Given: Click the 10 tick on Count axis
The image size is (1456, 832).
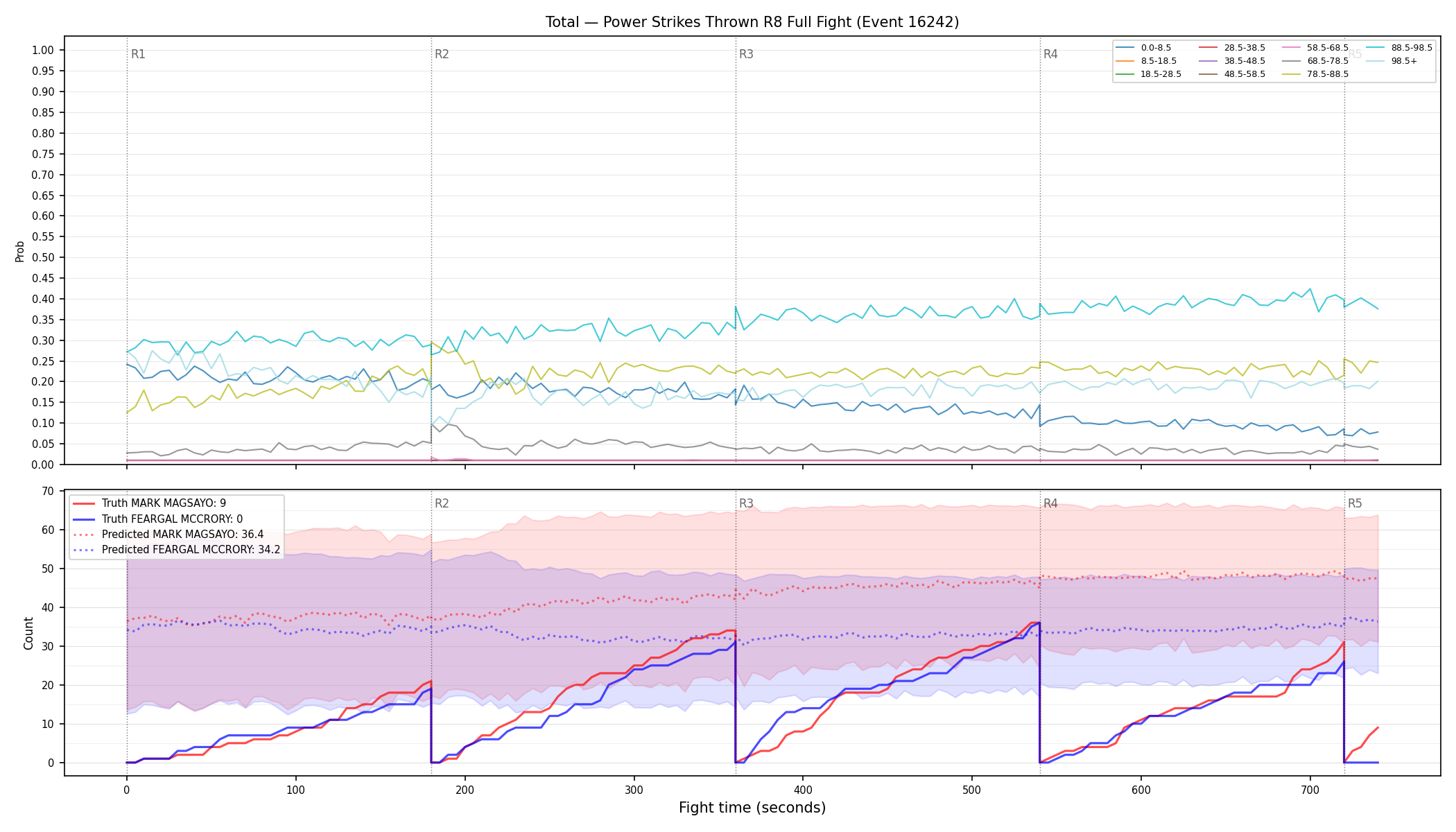Looking at the screenshot, I should (x=48, y=724).
